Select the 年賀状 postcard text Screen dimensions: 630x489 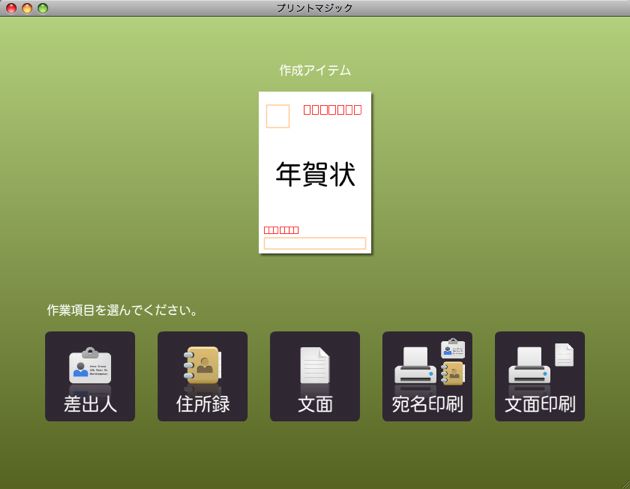(x=315, y=173)
